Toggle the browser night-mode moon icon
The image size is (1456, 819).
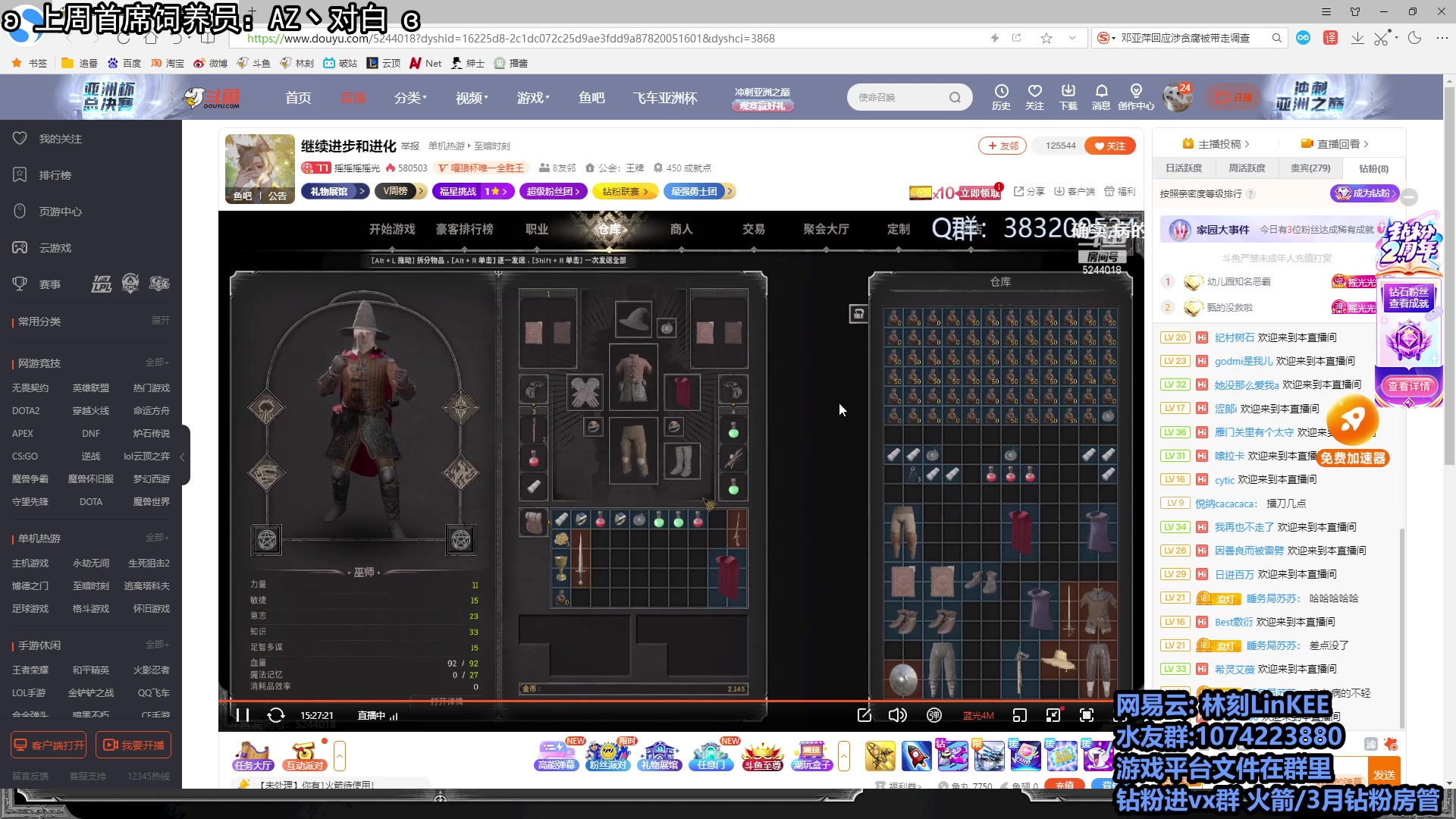click(x=1414, y=38)
